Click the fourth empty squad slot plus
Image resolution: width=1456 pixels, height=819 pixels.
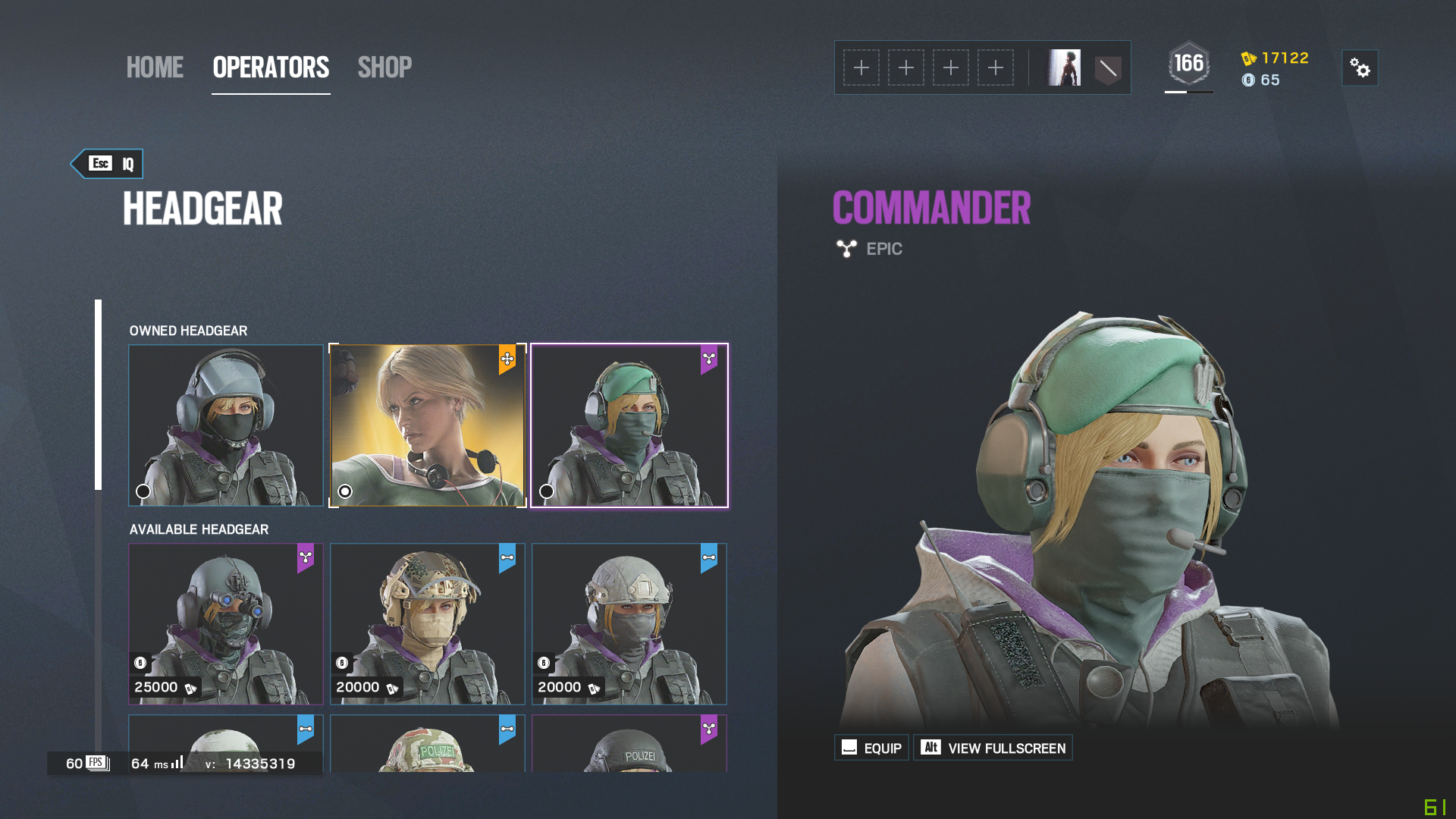click(996, 68)
